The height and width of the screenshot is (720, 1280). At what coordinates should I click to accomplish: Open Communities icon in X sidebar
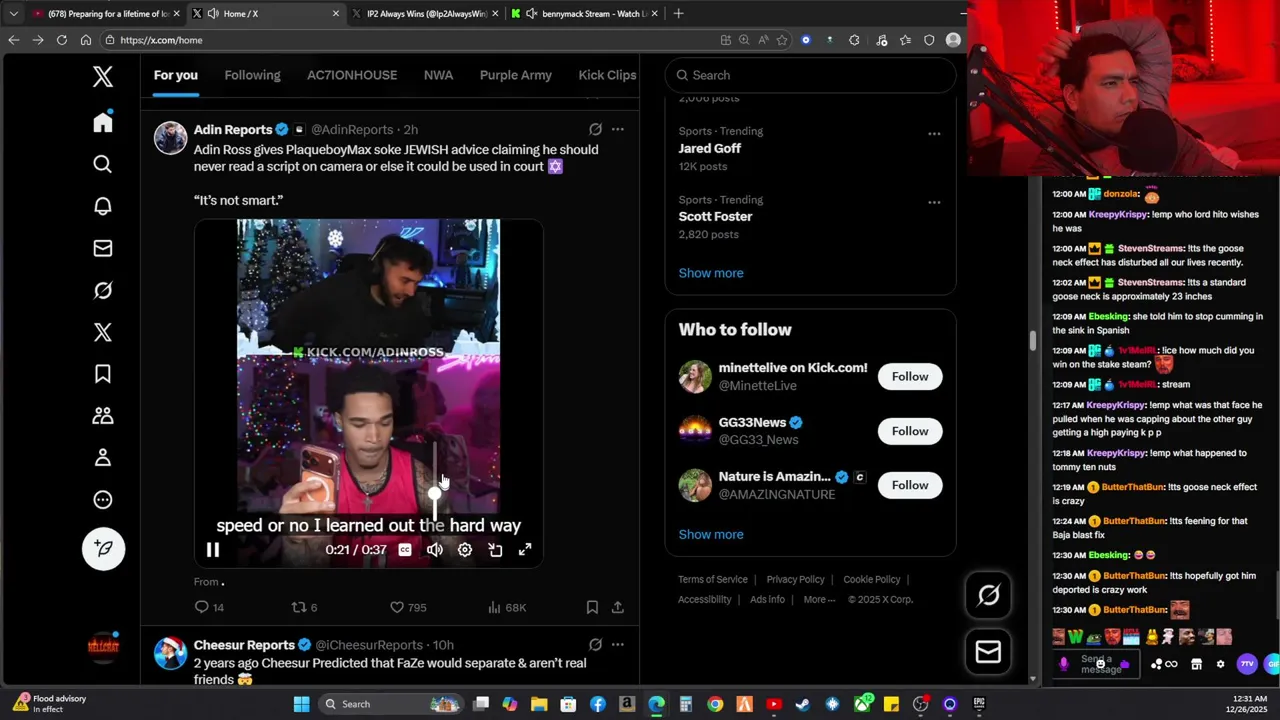point(103,416)
